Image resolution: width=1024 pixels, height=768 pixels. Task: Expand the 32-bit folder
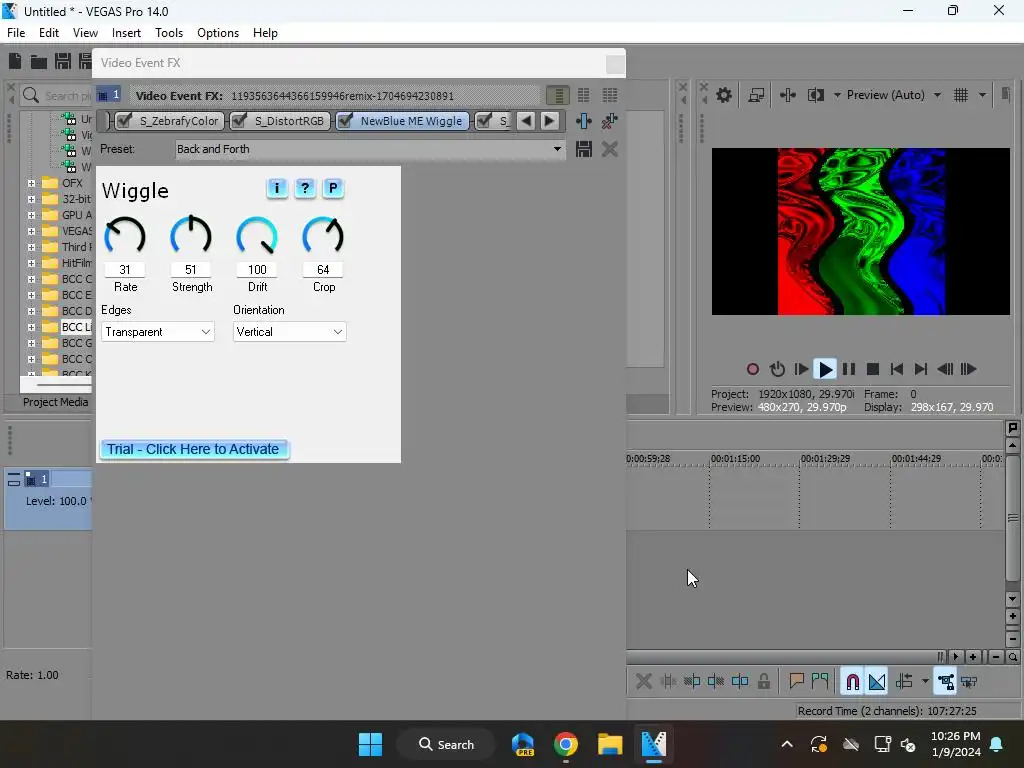tap(31, 199)
